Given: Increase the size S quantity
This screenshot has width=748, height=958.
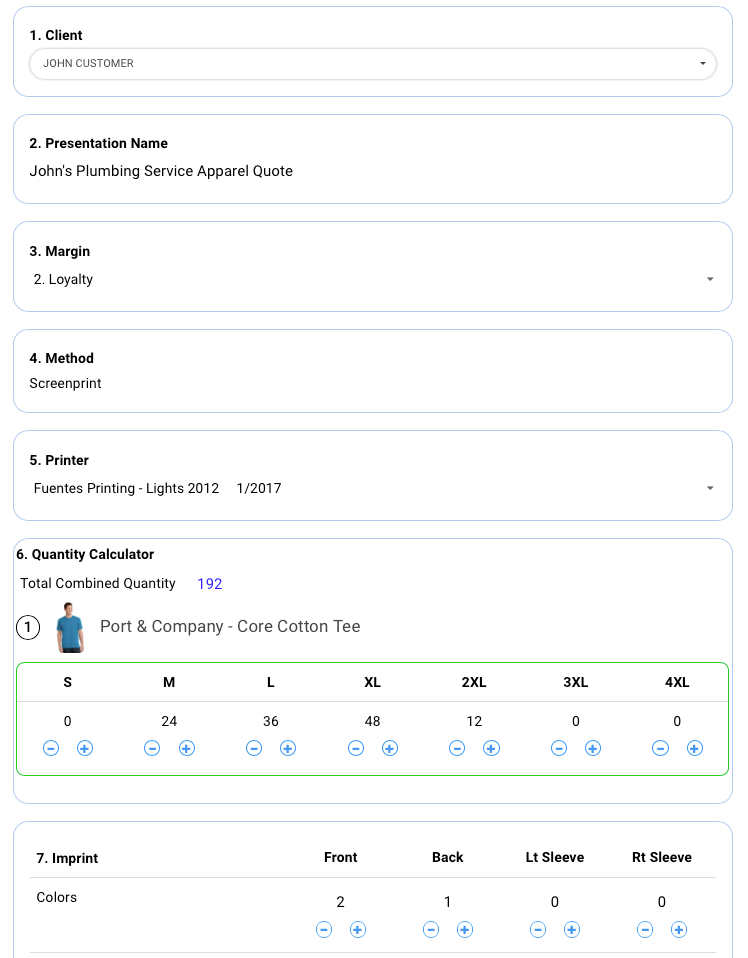Looking at the screenshot, I should click(85, 748).
